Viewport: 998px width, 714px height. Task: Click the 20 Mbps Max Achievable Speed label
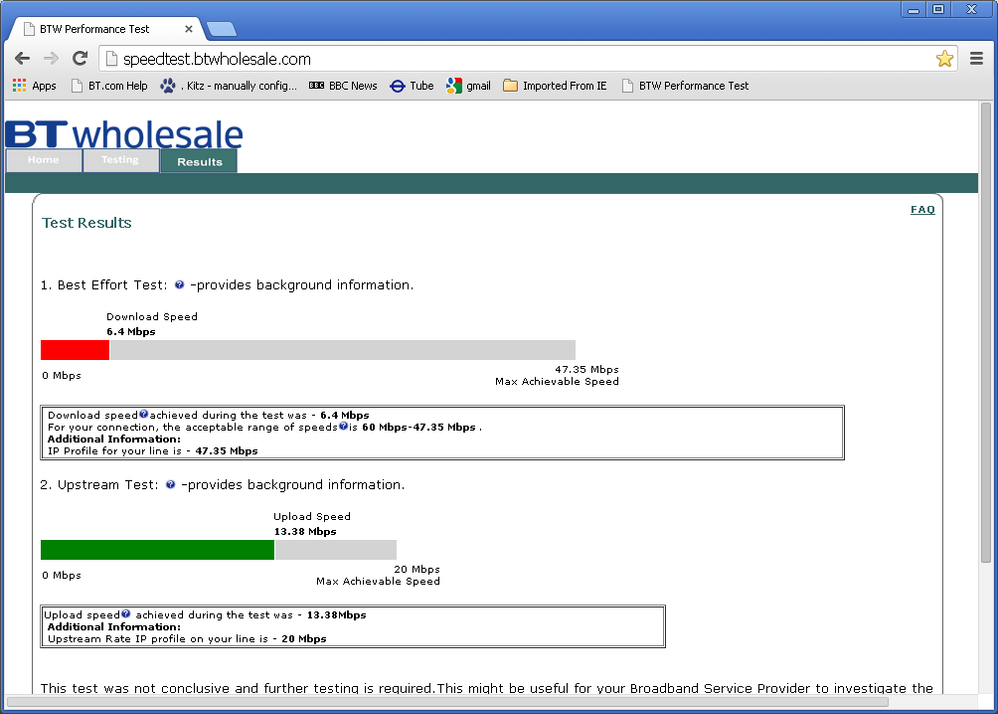[x=378, y=575]
